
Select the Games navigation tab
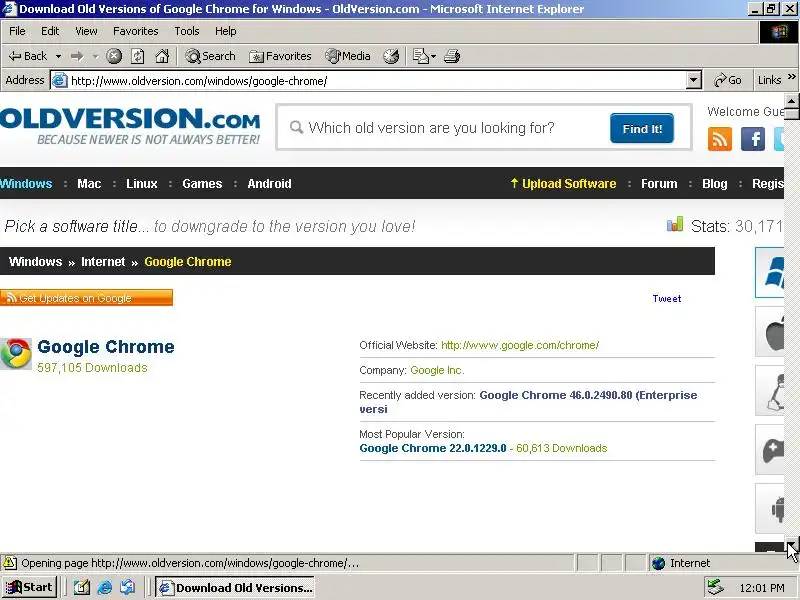pos(202,184)
